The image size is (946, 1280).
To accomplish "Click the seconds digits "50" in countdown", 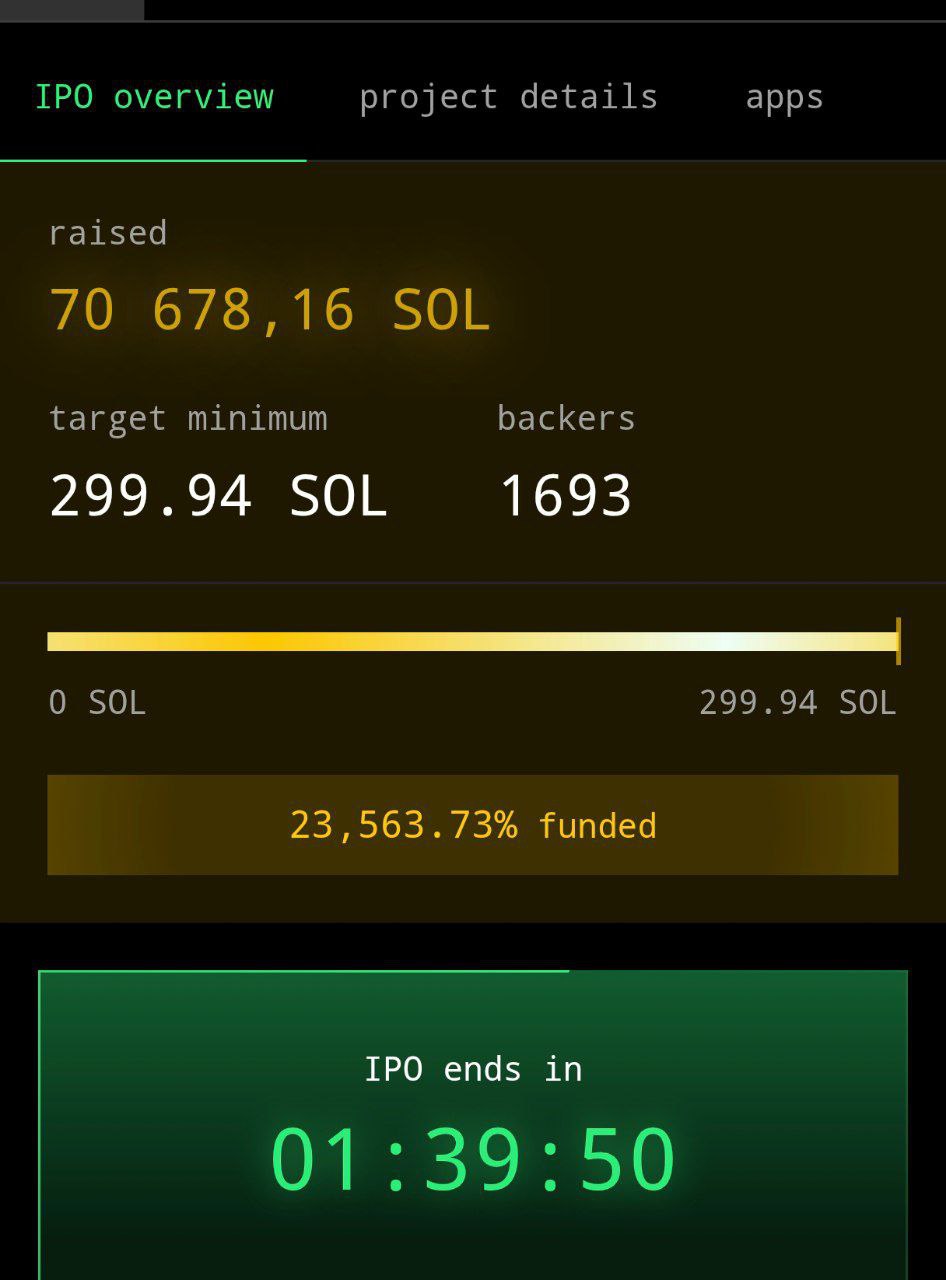I will click(628, 1160).
